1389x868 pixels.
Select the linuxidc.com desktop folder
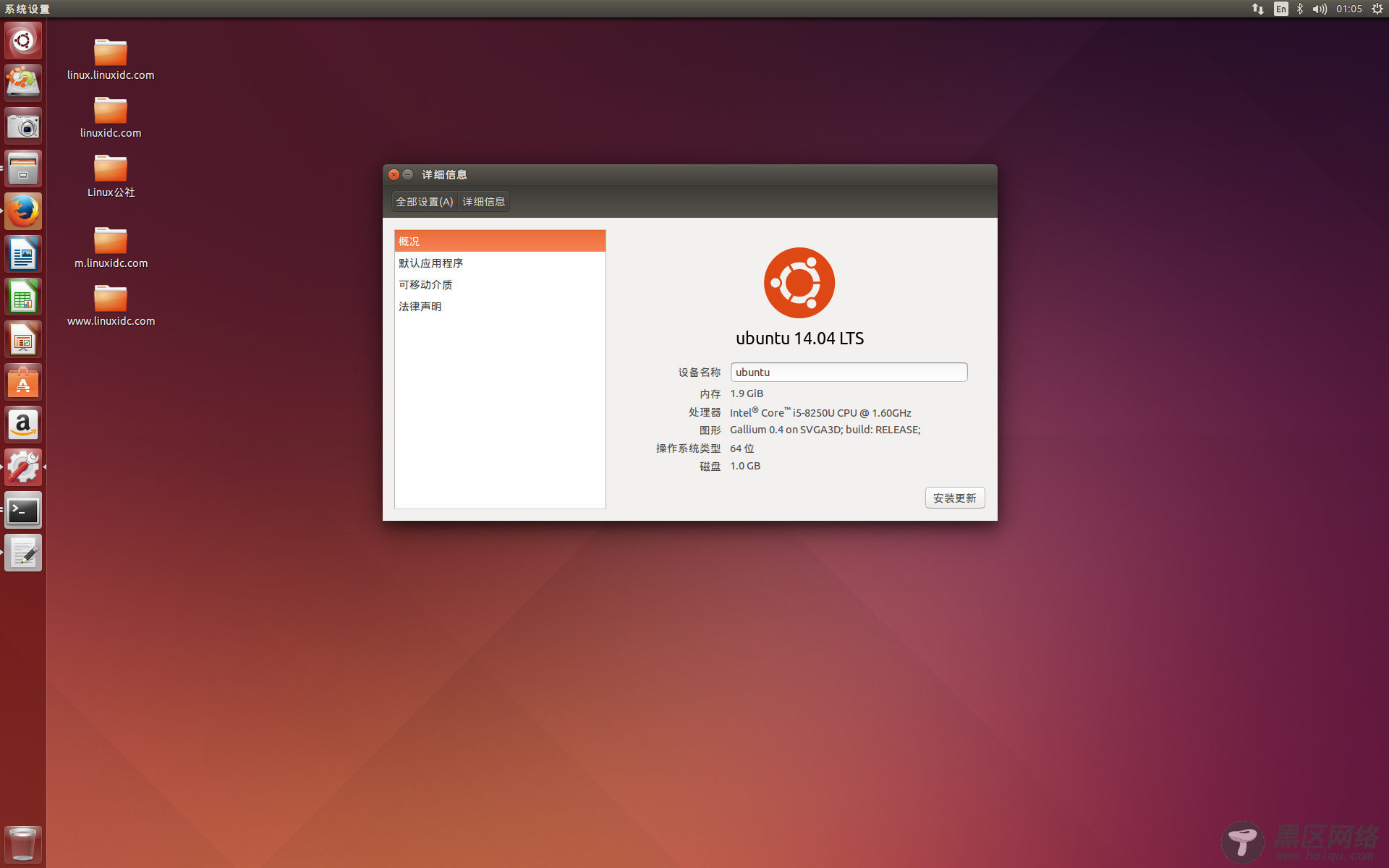[x=111, y=117]
